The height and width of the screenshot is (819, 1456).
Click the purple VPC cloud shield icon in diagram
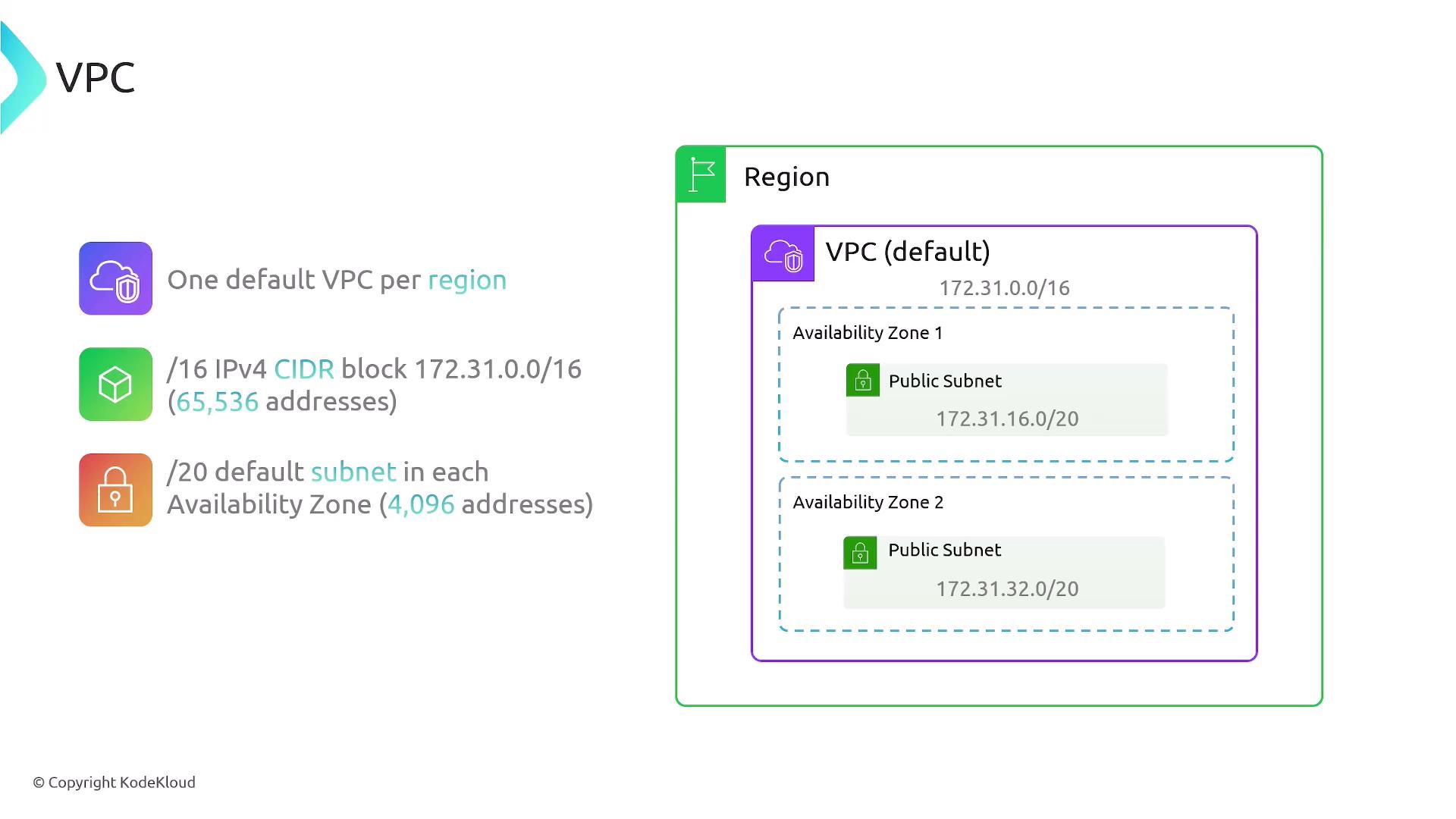click(783, 254)
